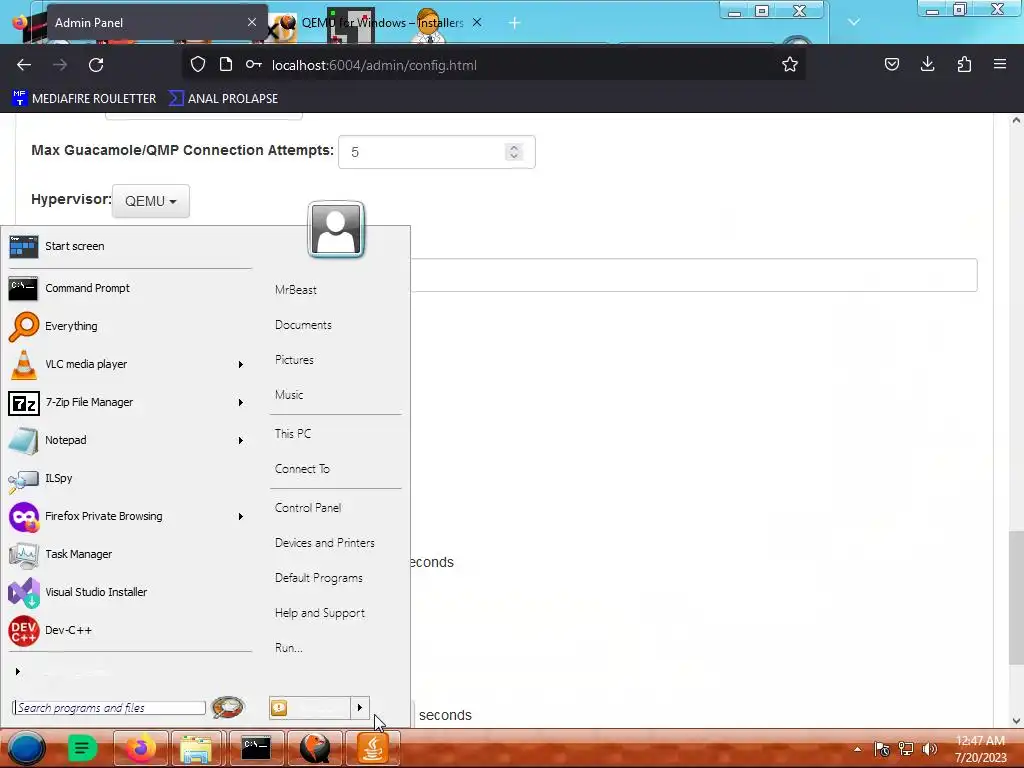Click the Start orb on taskbar

pyautogui.click(x=26, y=748)
